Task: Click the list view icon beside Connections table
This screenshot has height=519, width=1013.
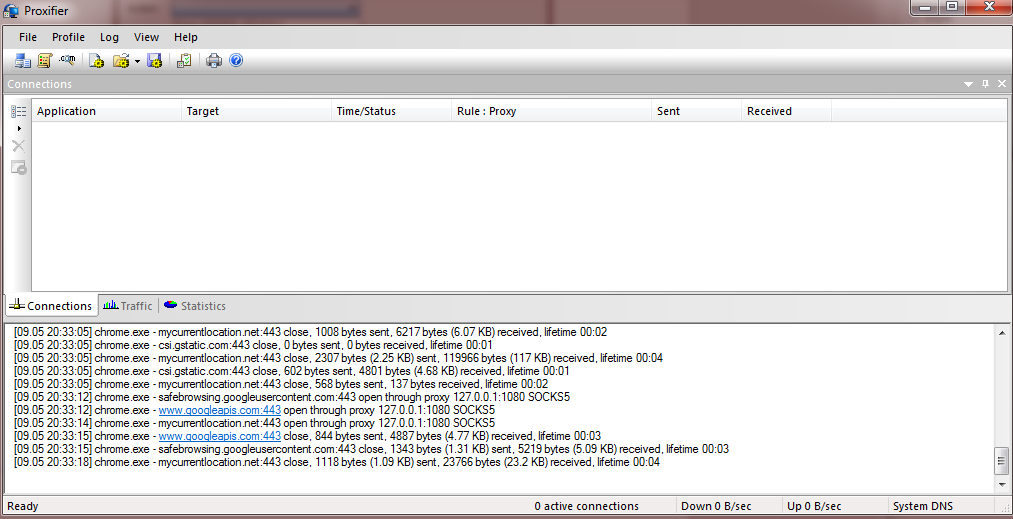Action: [19, 112]
